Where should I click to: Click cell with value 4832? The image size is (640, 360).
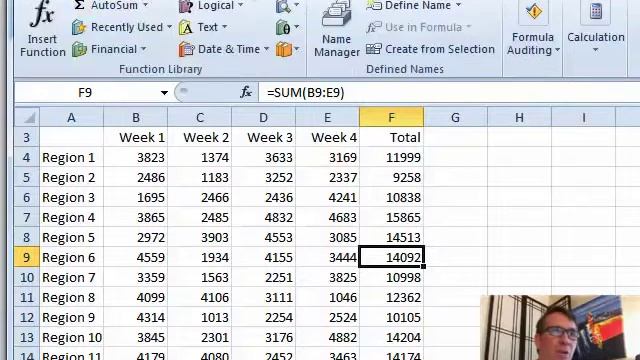click(264, 218)
